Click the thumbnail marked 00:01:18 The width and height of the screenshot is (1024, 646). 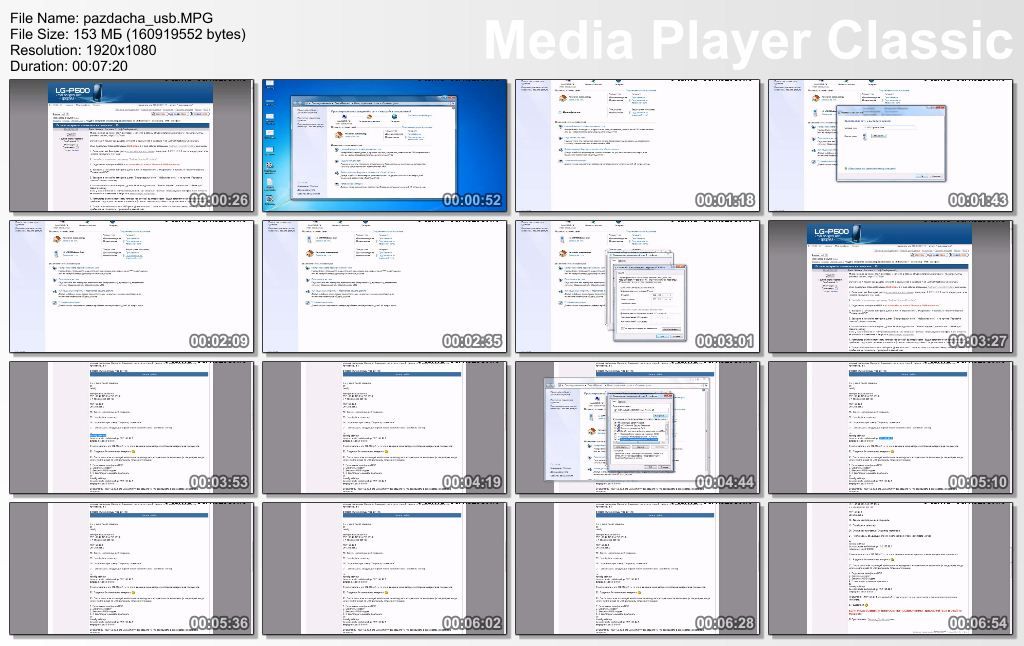click(x=638, y=146)
